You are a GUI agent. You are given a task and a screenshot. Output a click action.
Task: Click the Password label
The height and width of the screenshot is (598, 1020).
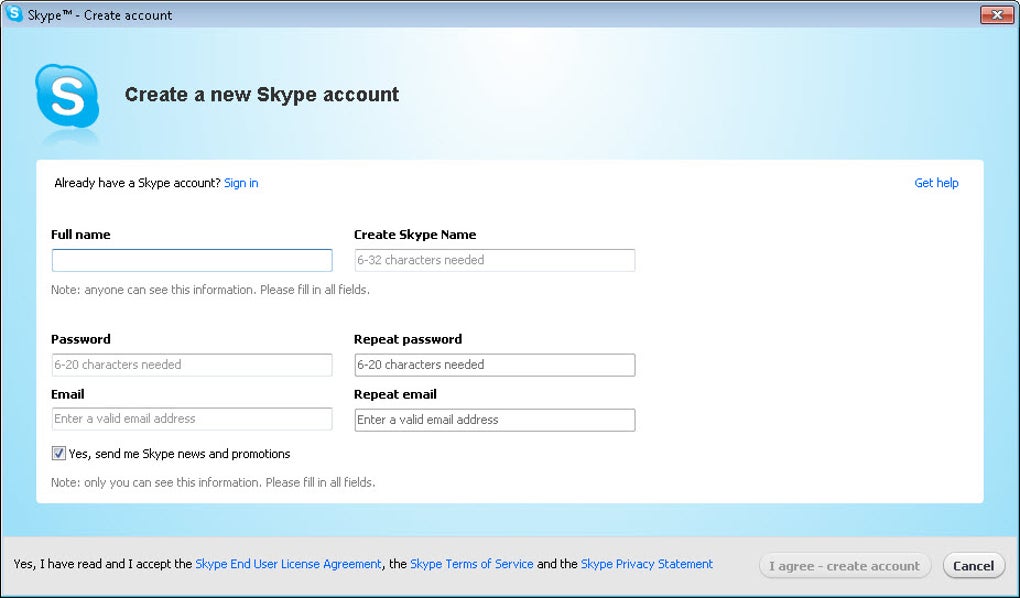pyautogui.click(x=81, y=339)
